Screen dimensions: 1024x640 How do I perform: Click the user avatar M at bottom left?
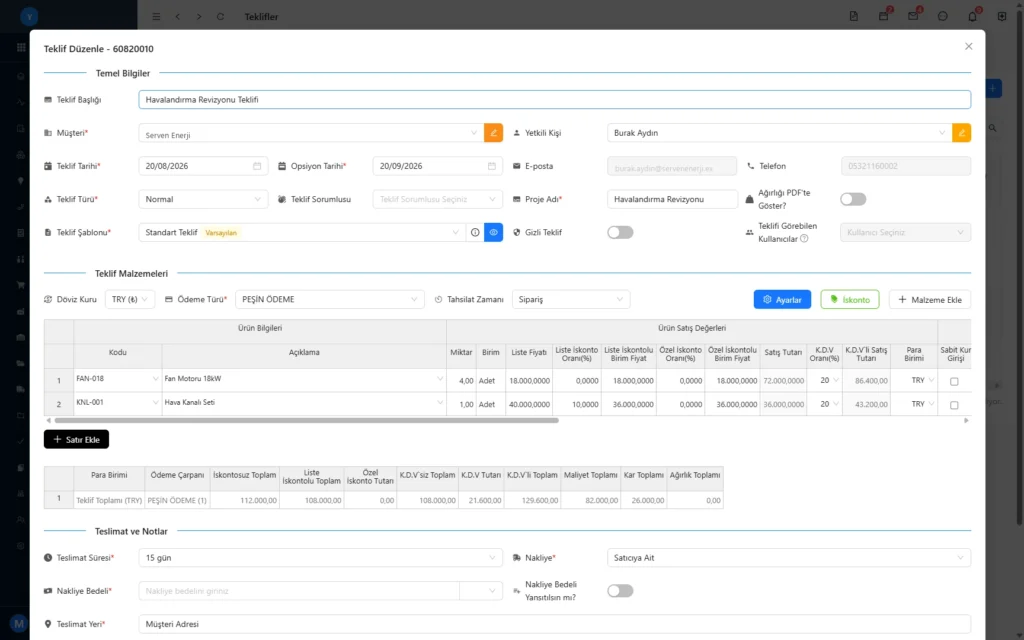tap(18, 624)
